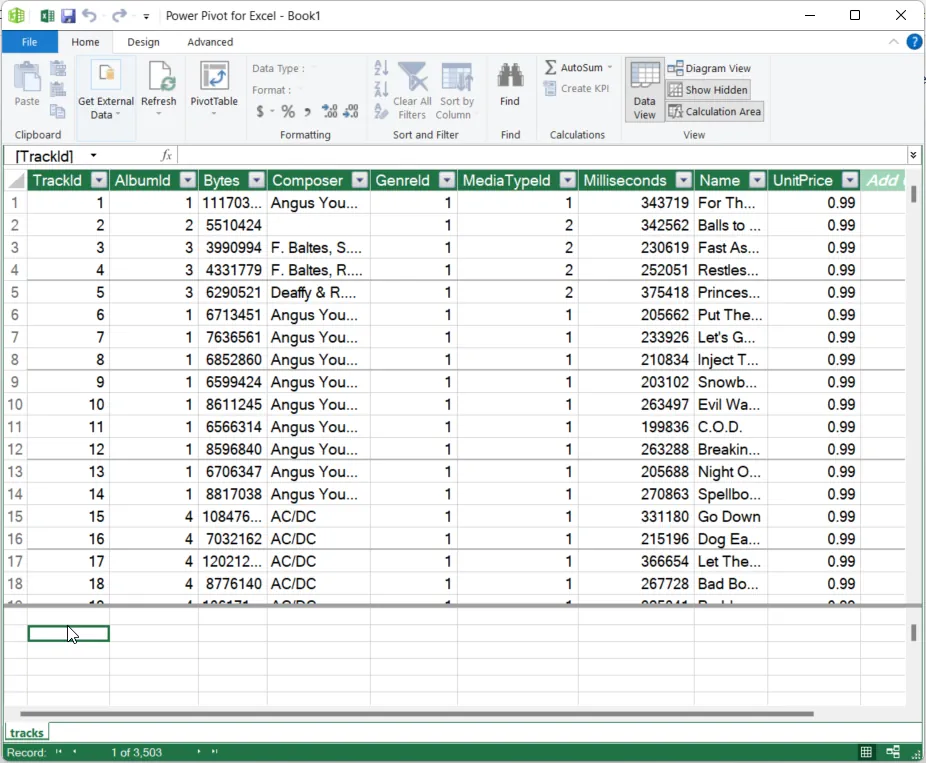The height and width of the screenshot is (763, 926).
Task: Toggle the Calculation Area
Action: pyautogui.click(x=715, y=112)
